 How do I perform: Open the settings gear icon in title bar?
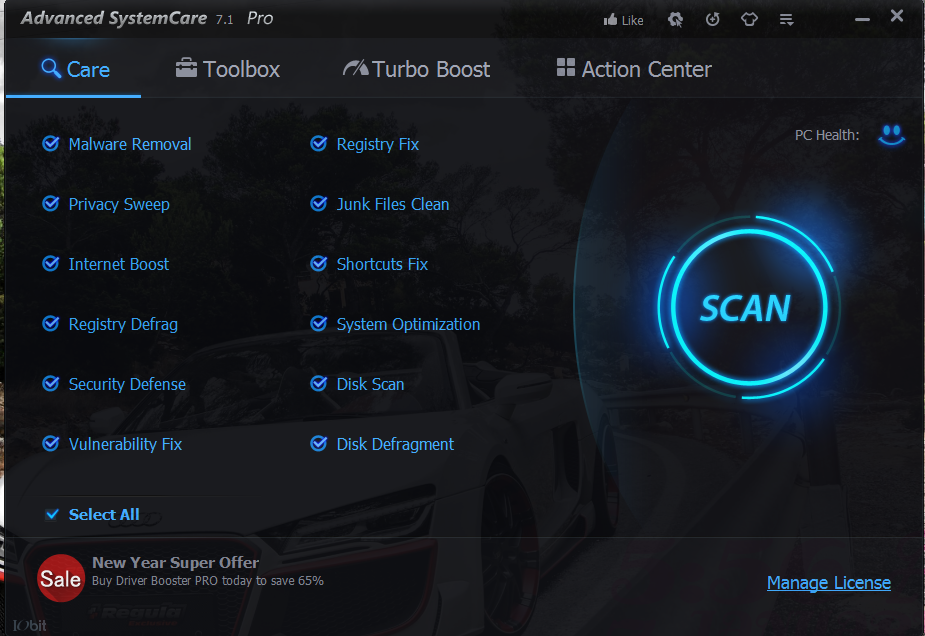coord(675,20)
